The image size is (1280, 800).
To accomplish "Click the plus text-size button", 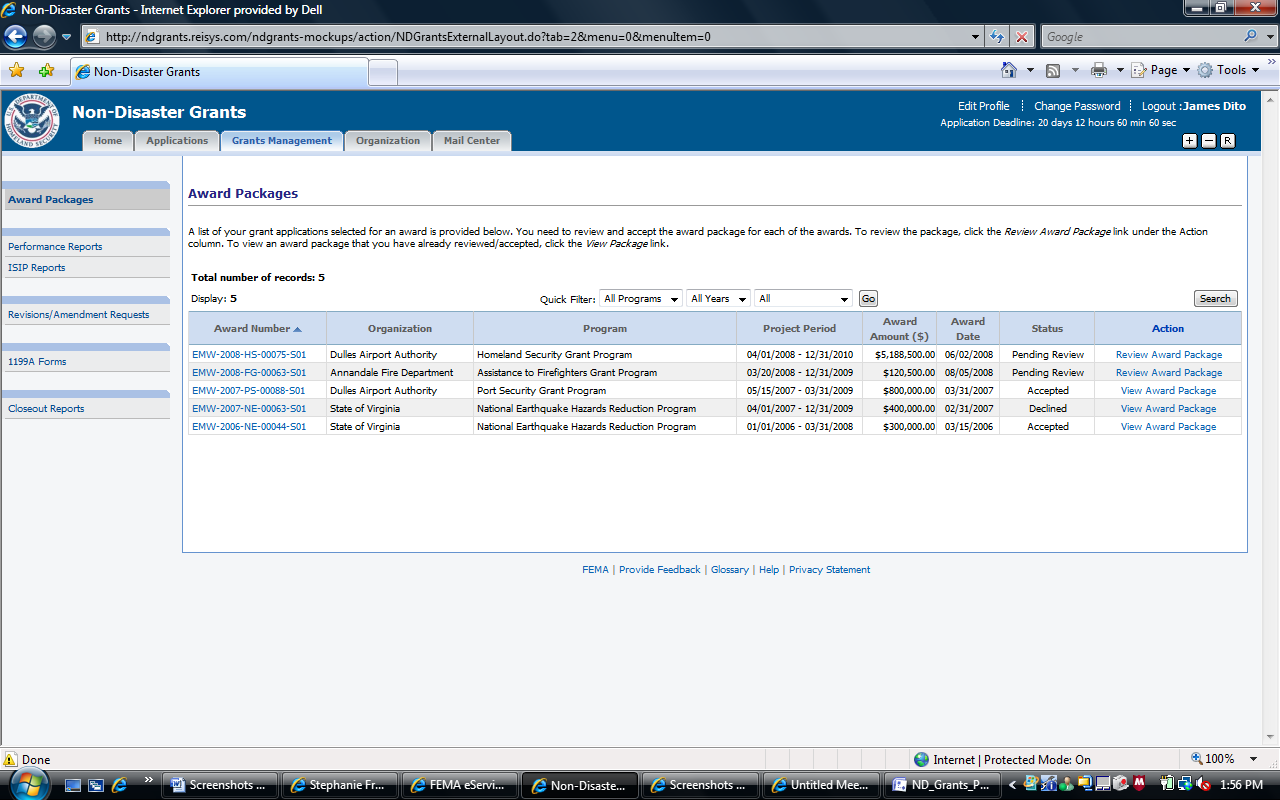I will [x=1190, y=141].
